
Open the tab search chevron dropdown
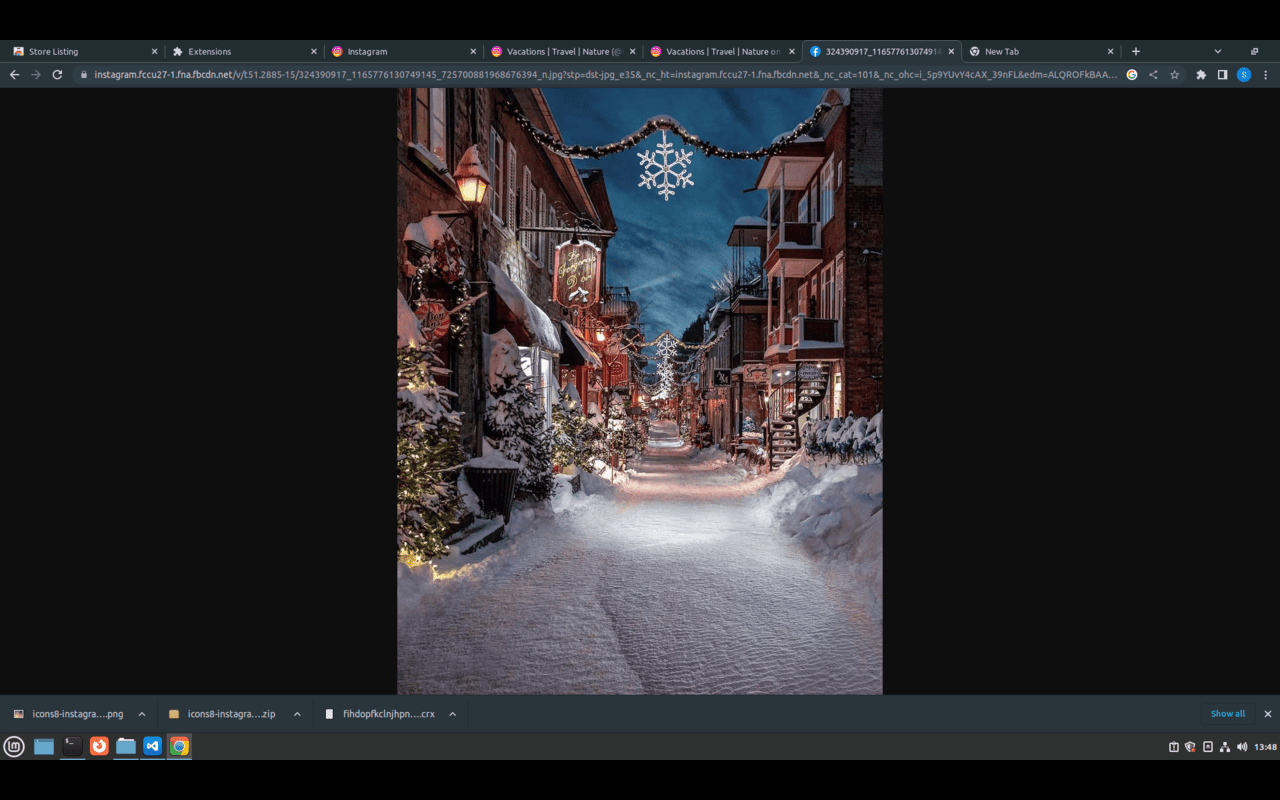pyautogui.click(x=1217, y=51)
